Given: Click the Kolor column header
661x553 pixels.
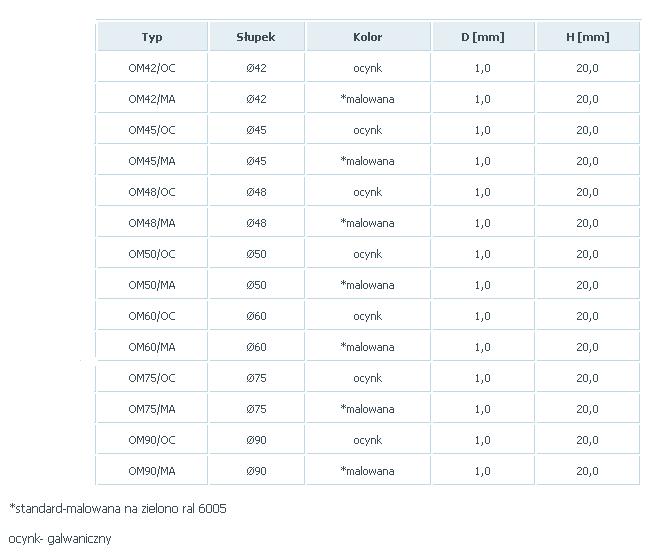Looking at the screenshot, I should click(368, 37).
